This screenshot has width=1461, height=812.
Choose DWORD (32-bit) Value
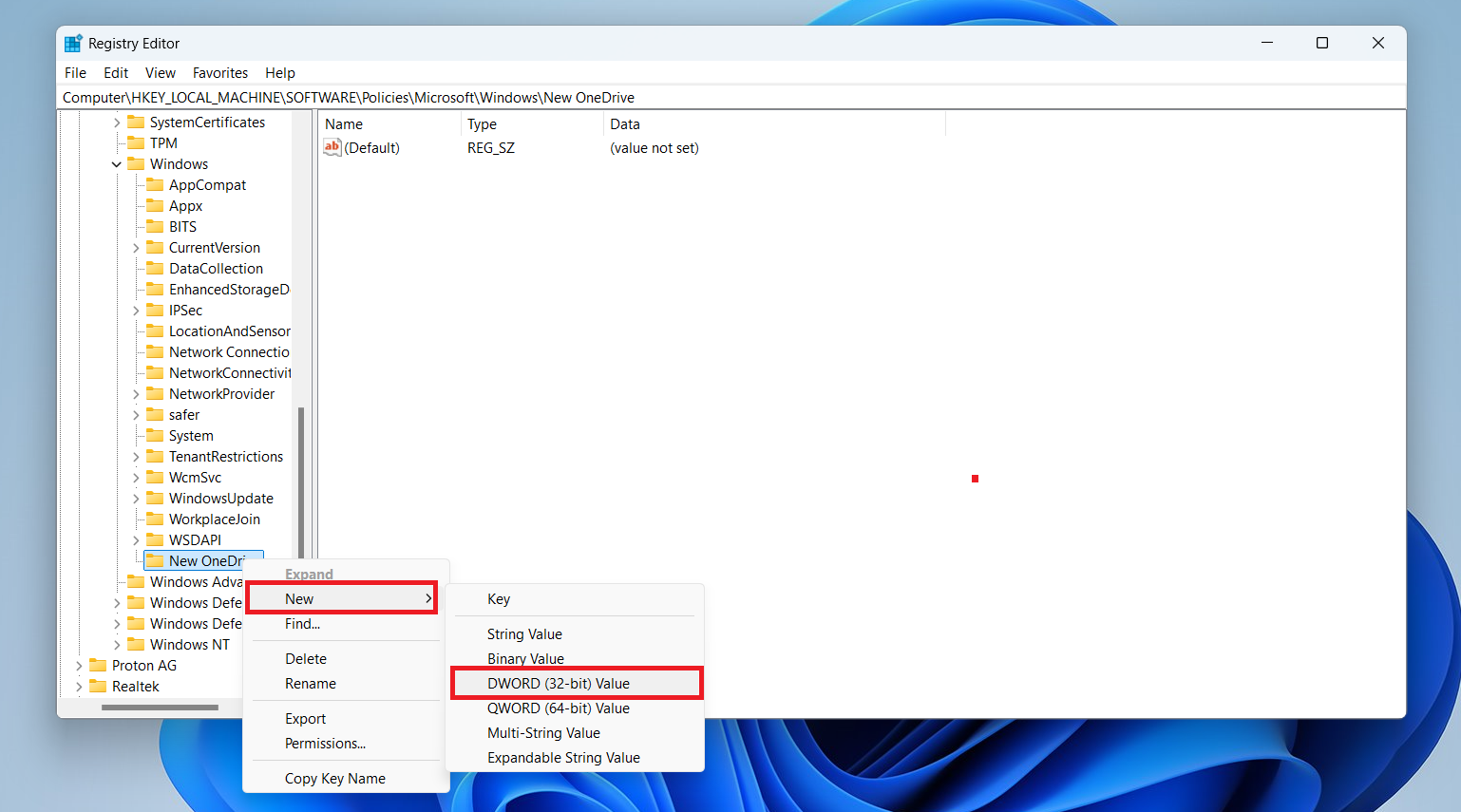tap(577, 684)
